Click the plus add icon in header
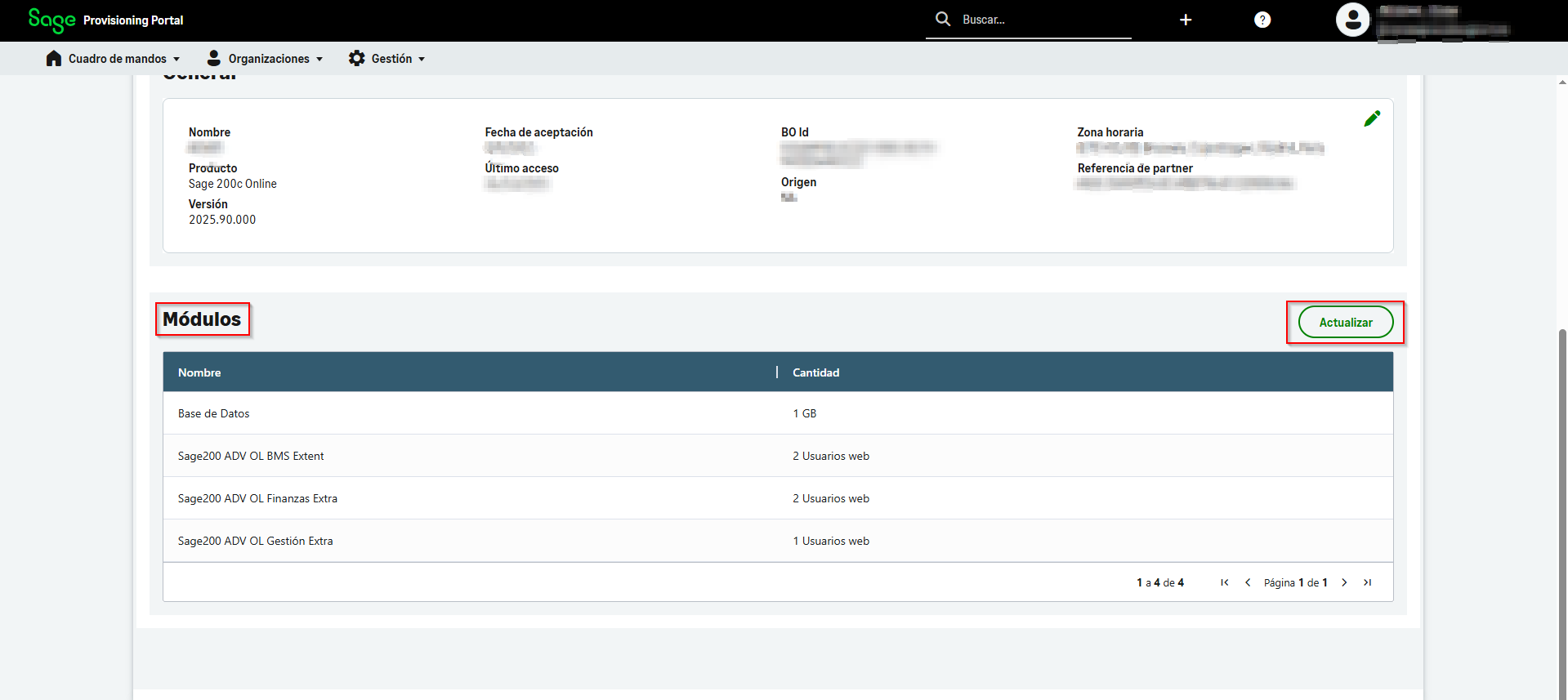Viewport: 1568px width, 700px height. [1186, 20]
